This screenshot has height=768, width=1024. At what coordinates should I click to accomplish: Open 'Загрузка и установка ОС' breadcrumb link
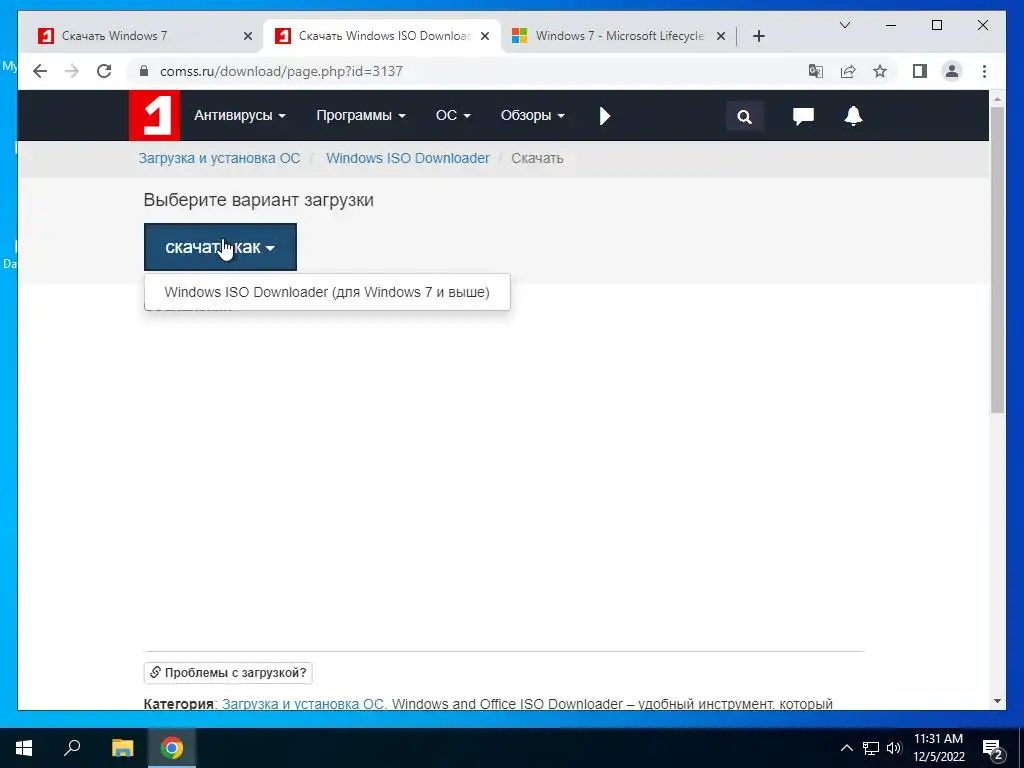(219, 158)
